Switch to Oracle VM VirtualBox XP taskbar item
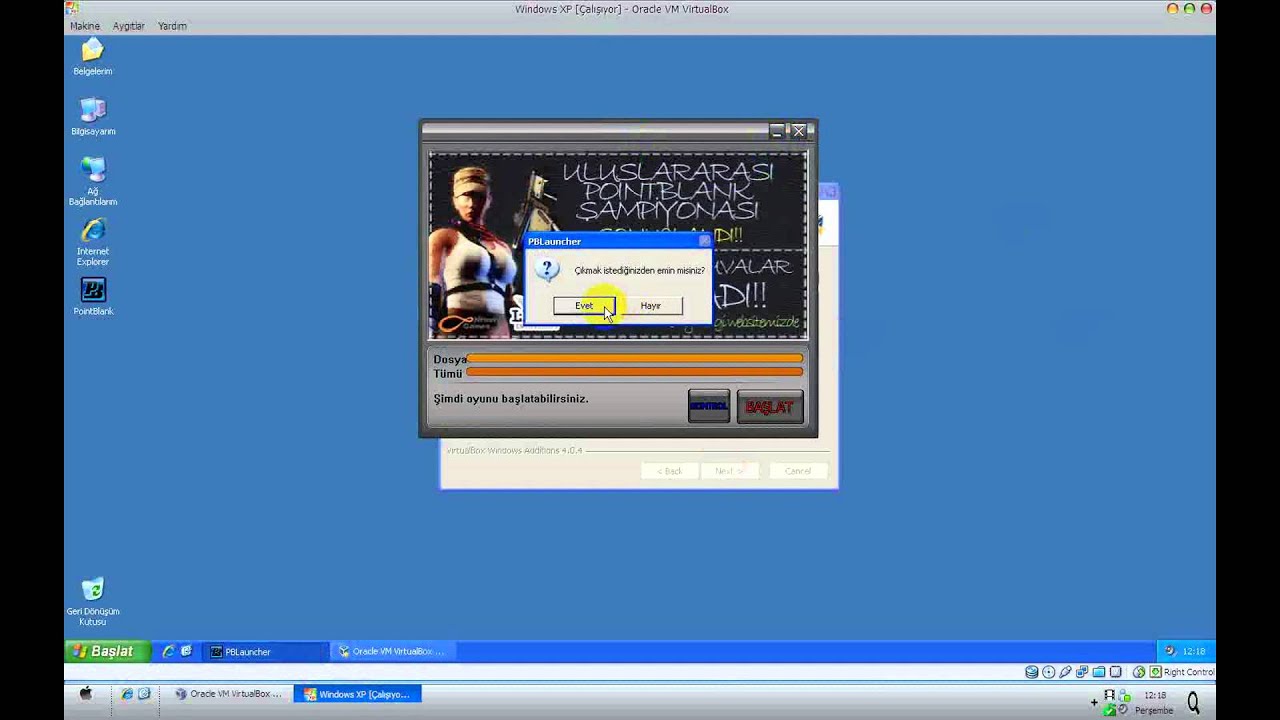The width and height of the screenshot is (1280, 720). [x=394, y=652]
